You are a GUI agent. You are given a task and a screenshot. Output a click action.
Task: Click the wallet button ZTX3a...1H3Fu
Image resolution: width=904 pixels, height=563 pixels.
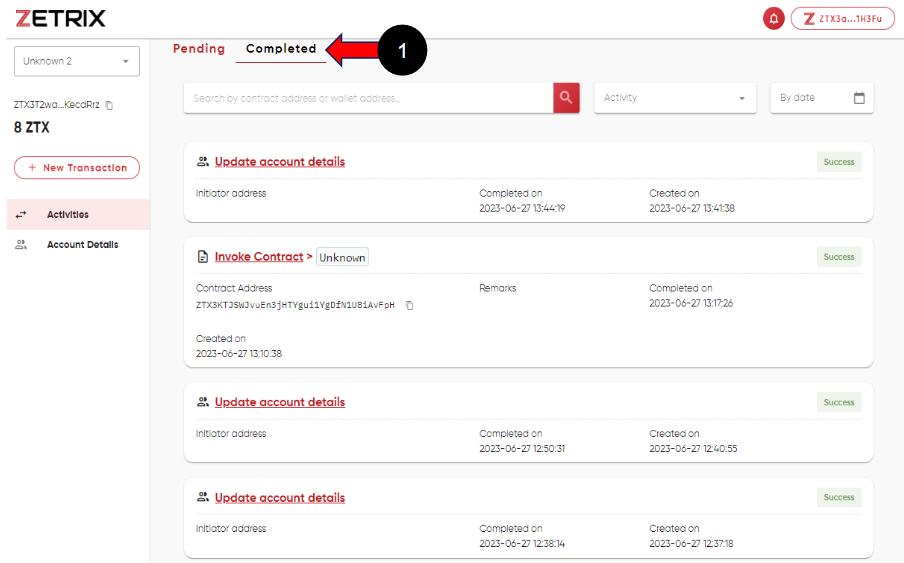pos(842,19)
